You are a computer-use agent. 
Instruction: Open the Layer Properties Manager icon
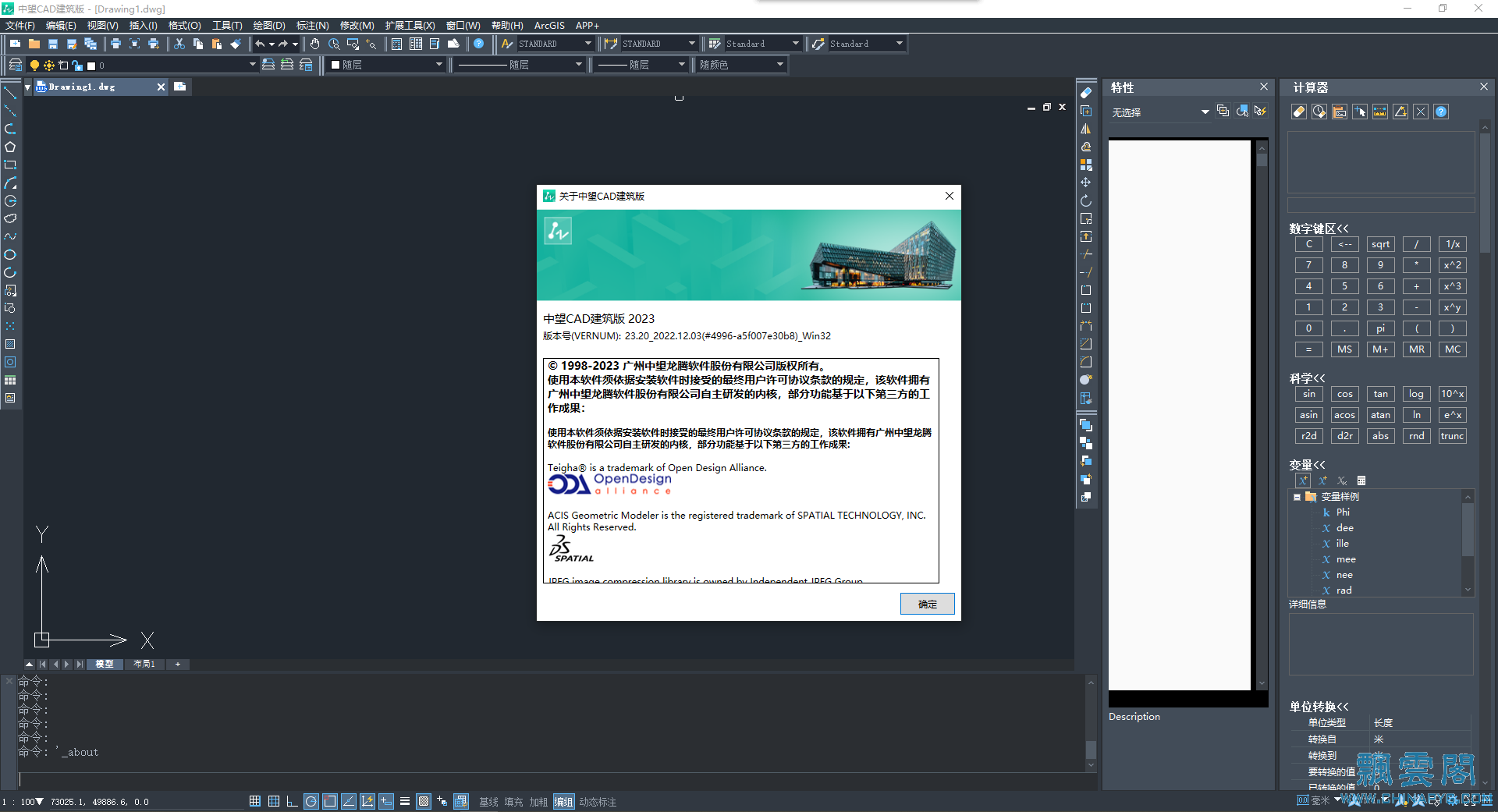click(x=15, y=65)
